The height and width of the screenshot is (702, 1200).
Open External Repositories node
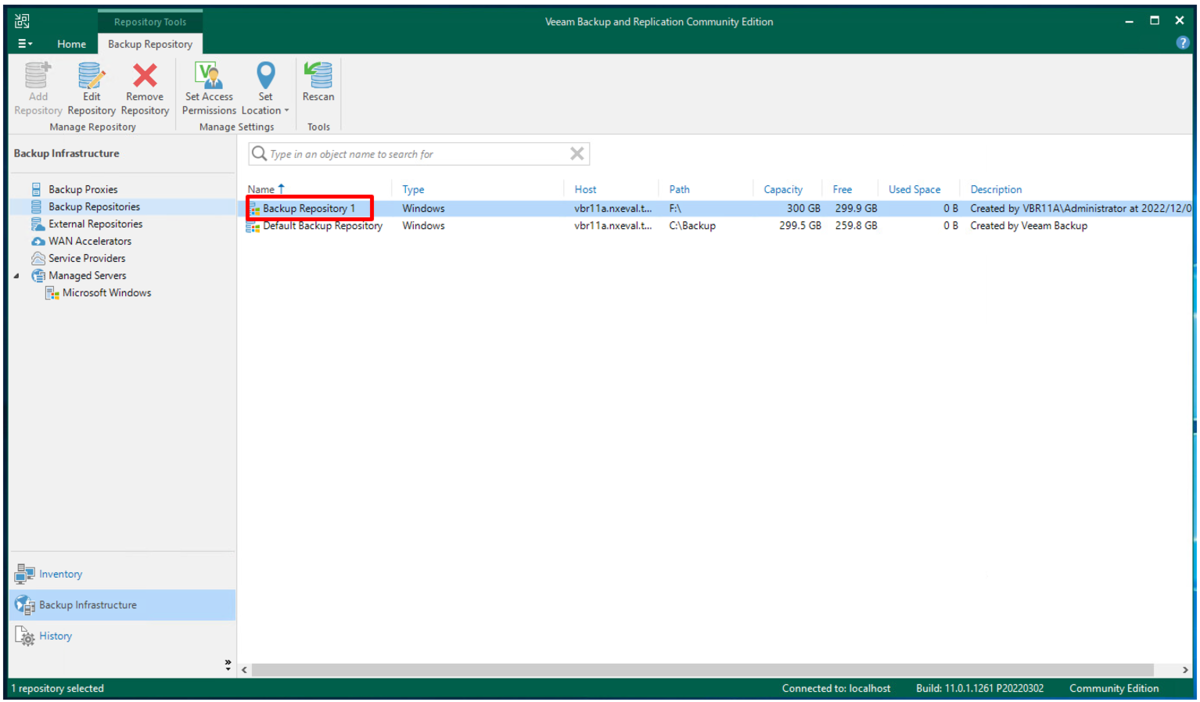click(x=95, y=224)
